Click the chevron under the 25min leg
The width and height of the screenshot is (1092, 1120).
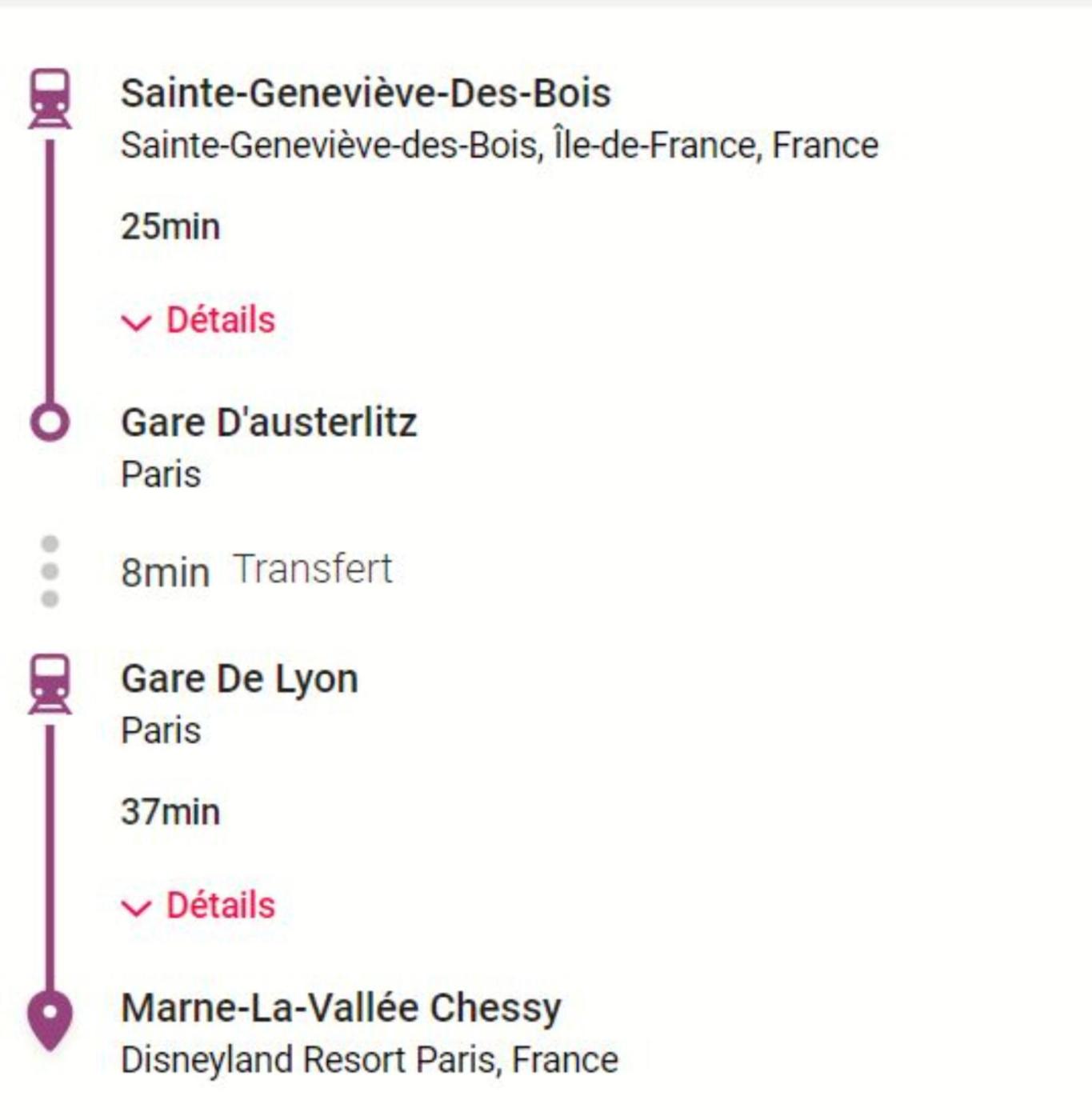[x=136, y=322]
